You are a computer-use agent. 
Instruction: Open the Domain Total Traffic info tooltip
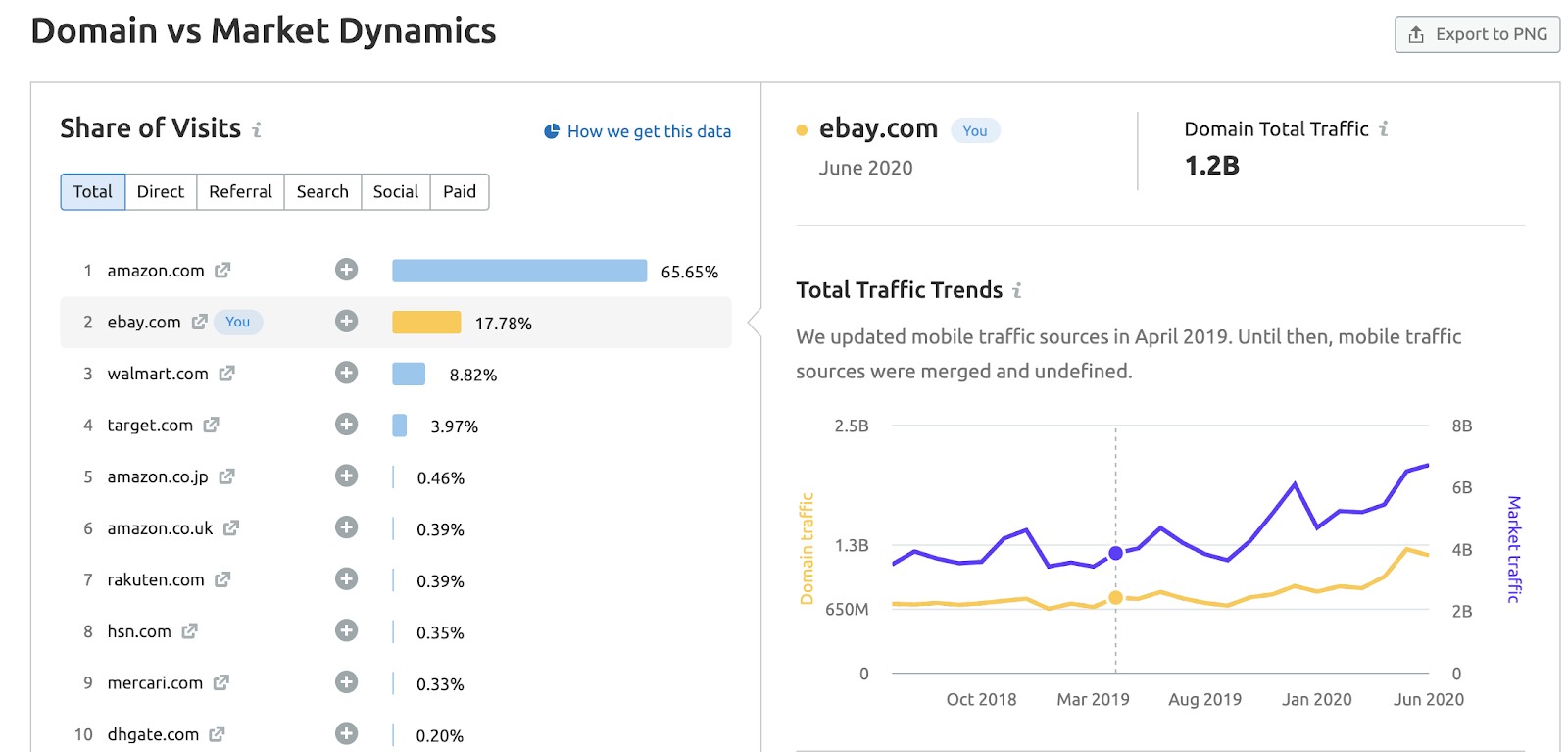tap(1385, 128)
